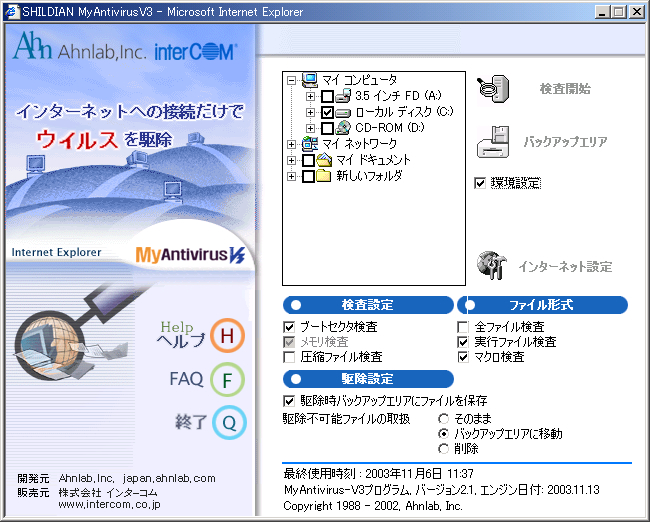Screen dimensions: 650x522
Task: Collapse the マイ コンピュータ tree node
Action: point(291,80)
